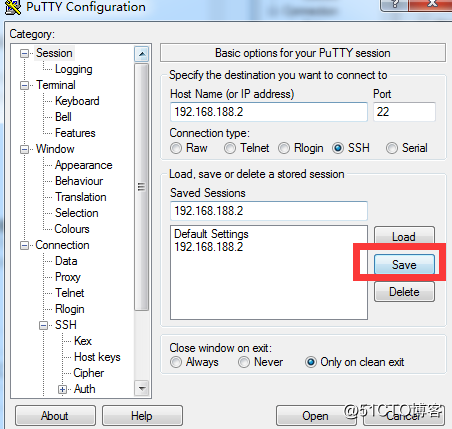452x429 pixels.
Task: Collapse the Session tree node
Action: click(x=24, y=53)
